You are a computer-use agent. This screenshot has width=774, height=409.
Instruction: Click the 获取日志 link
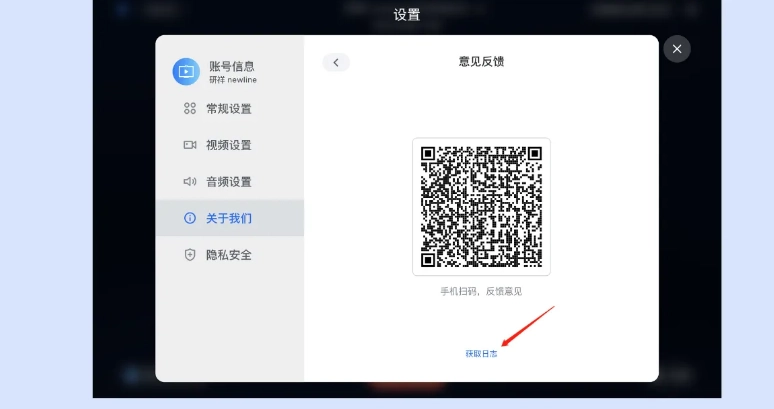pos(481,354)
